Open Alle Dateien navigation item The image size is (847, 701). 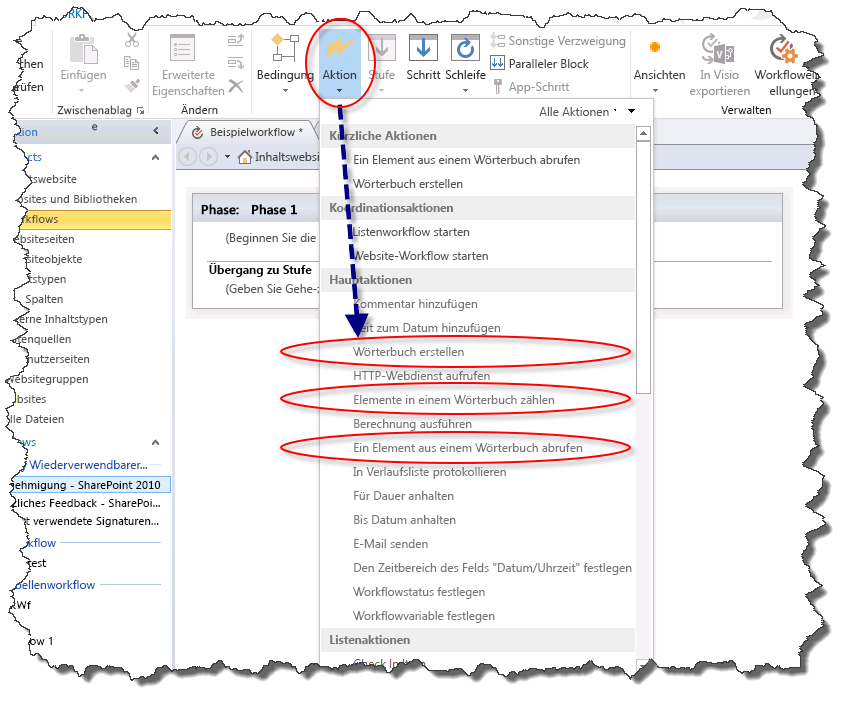point(36,419)
